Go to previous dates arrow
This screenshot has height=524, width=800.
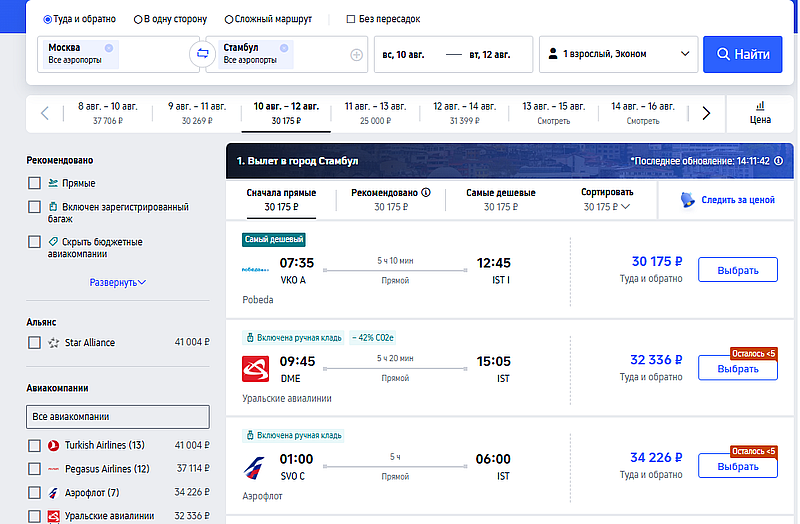45,113
